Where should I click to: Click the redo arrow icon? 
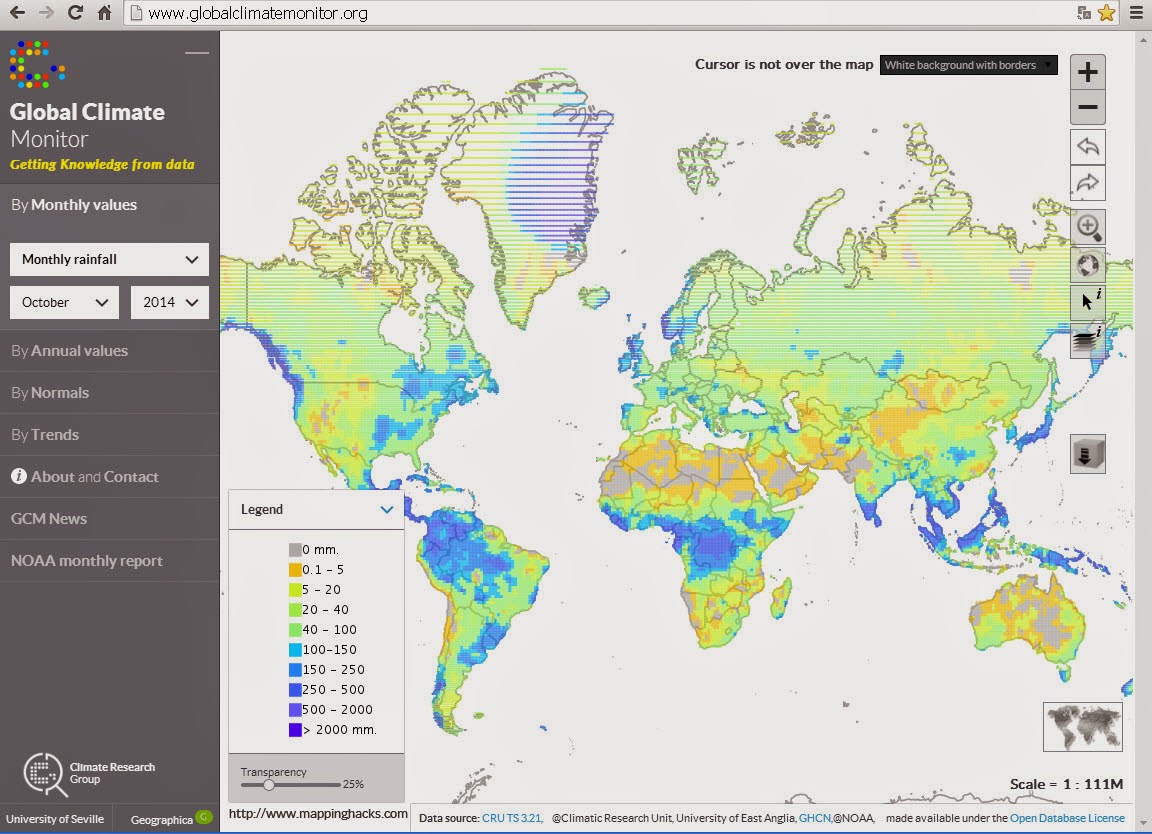tap(1087, 183)
